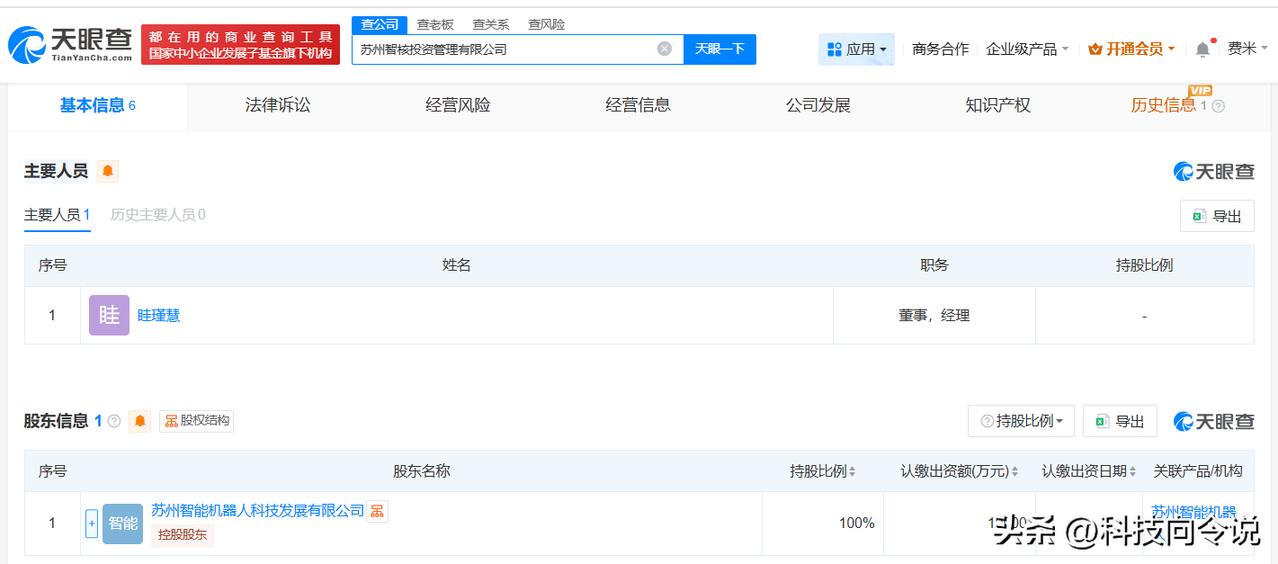
Task: Open the 开通会员 membership dropdown
Action: [1131, 49]
